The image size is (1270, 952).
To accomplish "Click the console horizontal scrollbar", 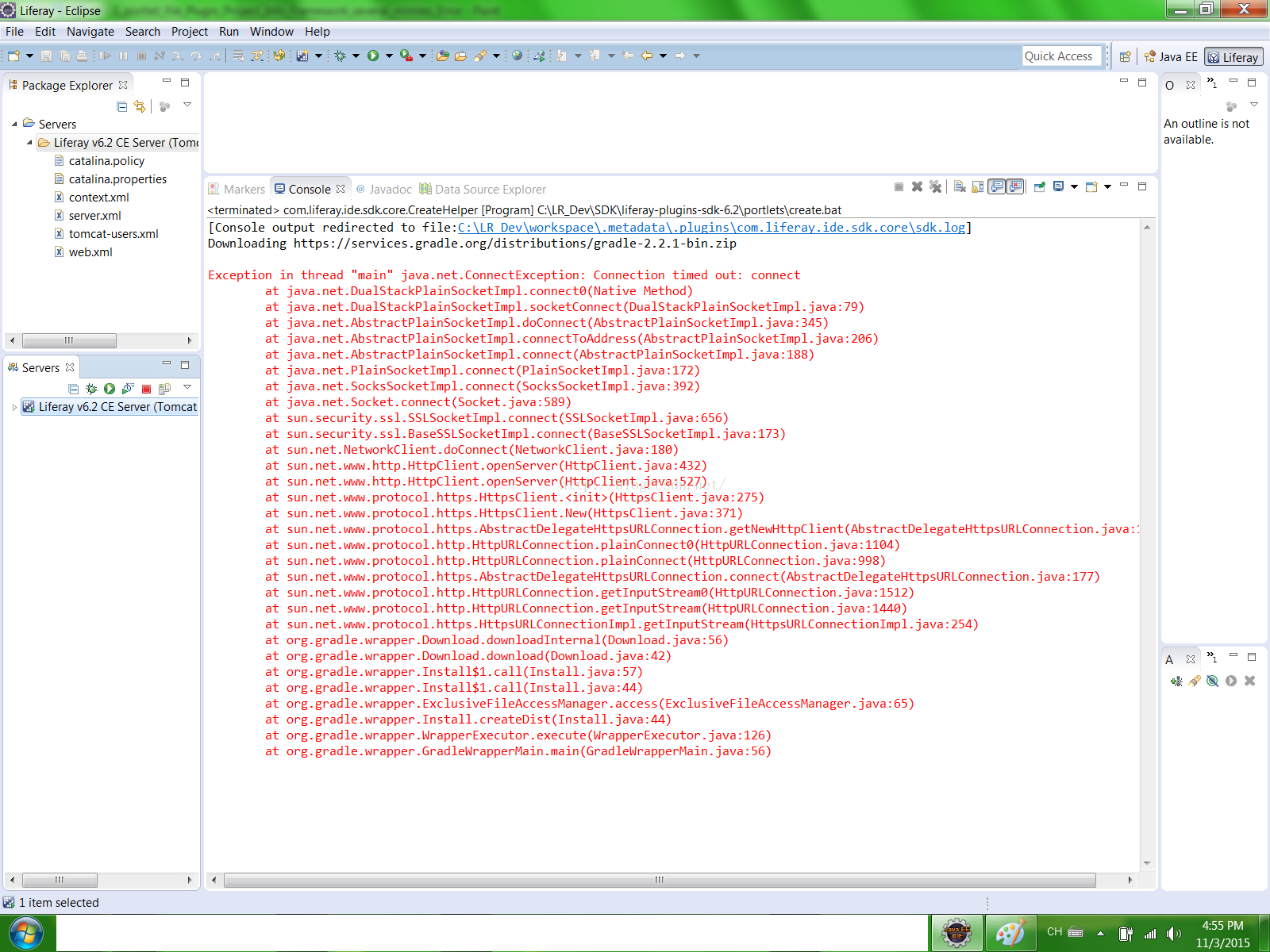I will click(659, 880).
